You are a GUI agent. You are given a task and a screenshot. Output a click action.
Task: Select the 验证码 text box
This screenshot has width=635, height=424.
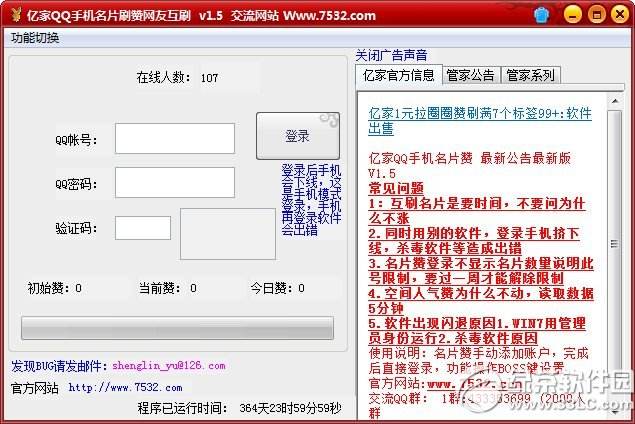click(142, 228)
